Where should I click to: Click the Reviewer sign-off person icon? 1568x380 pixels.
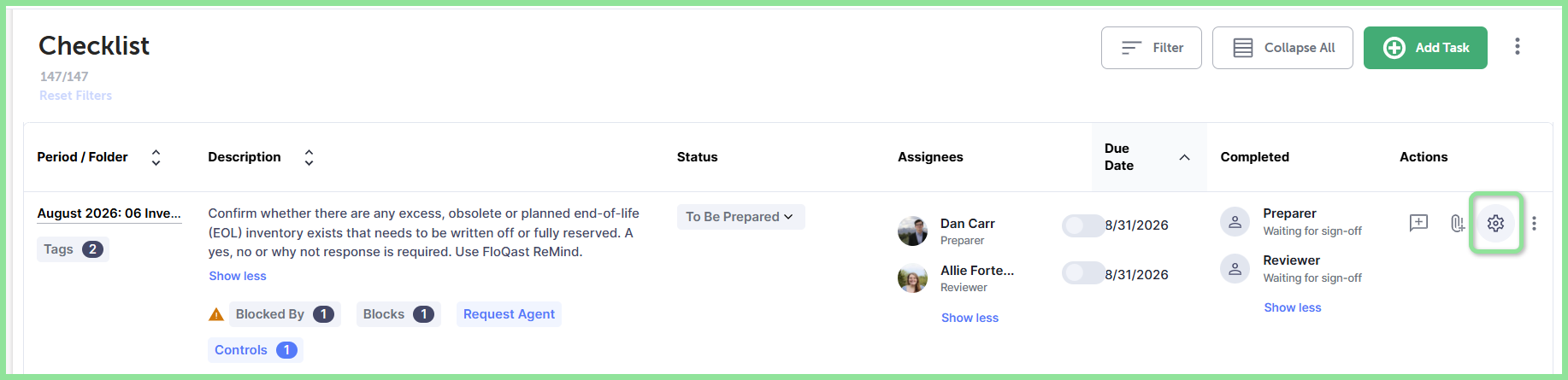coord(1235,269)
